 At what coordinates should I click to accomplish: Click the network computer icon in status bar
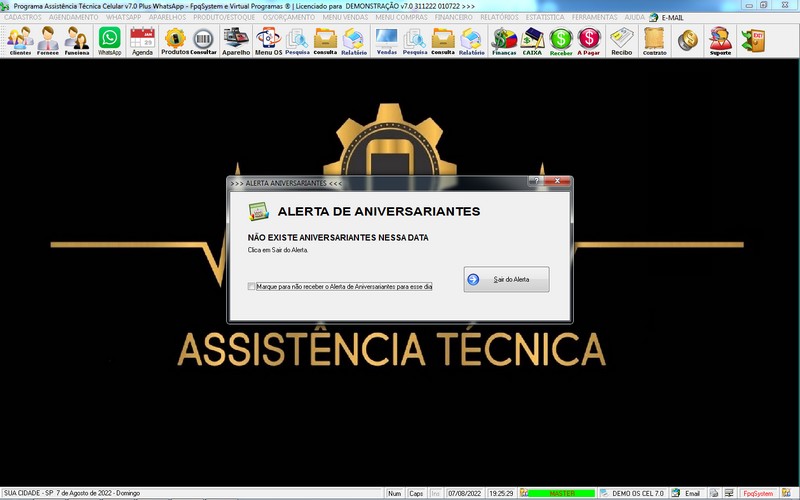[x=729, y=493]
